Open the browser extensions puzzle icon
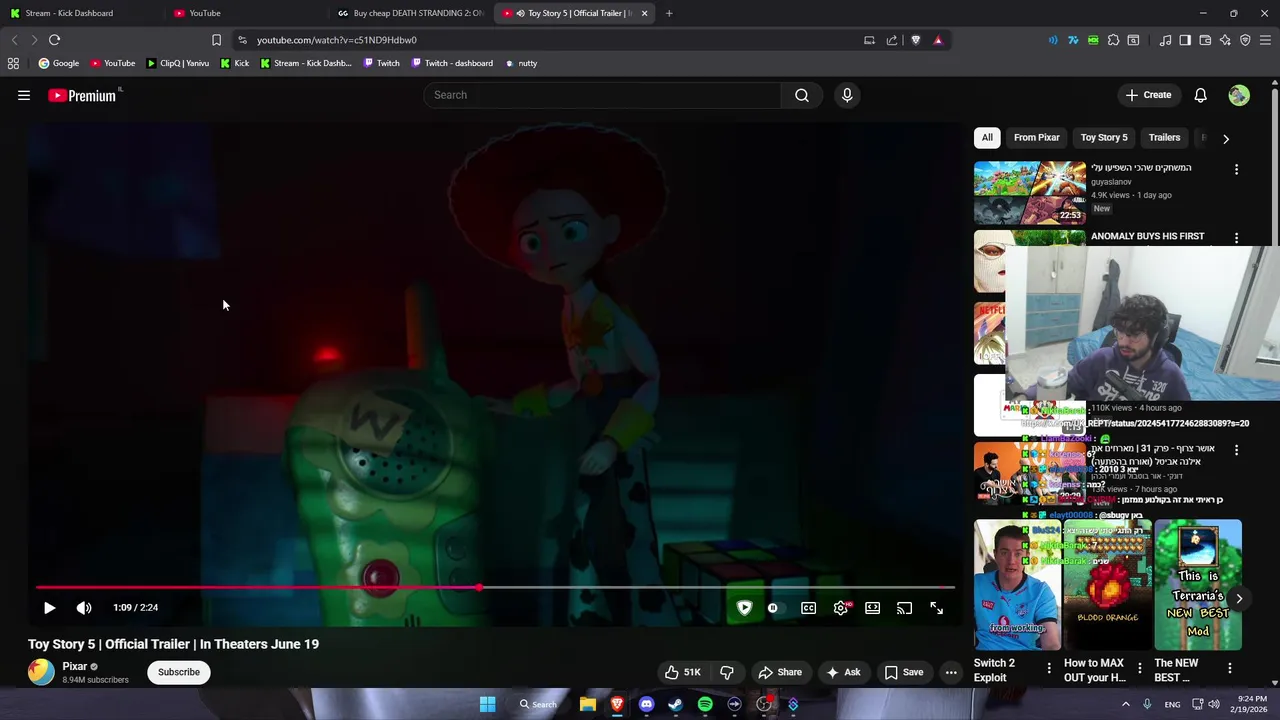 pos(1113,40)
